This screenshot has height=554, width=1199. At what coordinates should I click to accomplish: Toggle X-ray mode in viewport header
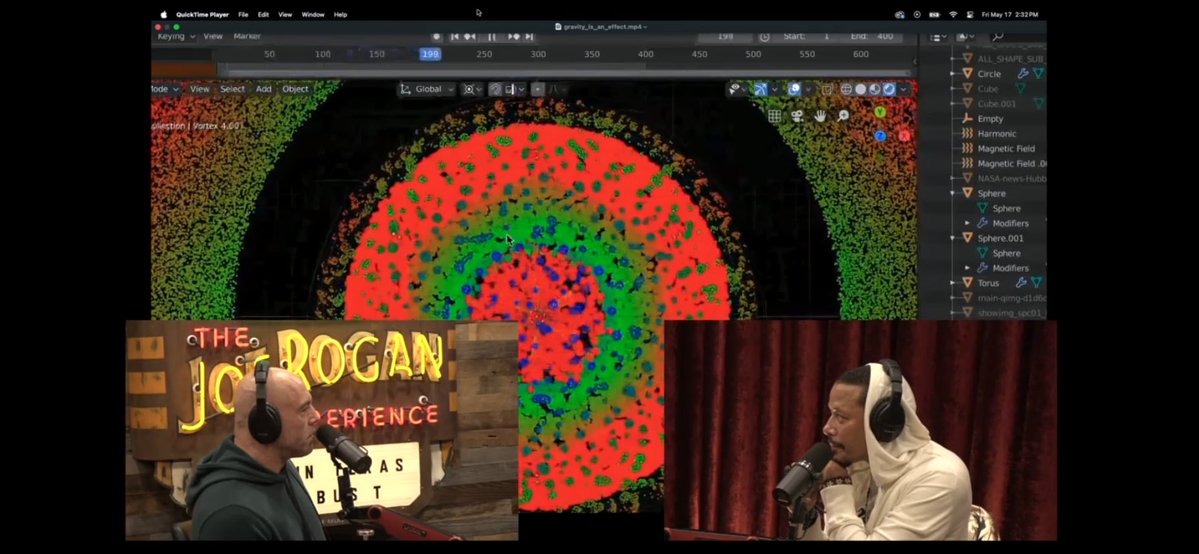(x=827, y=89)
